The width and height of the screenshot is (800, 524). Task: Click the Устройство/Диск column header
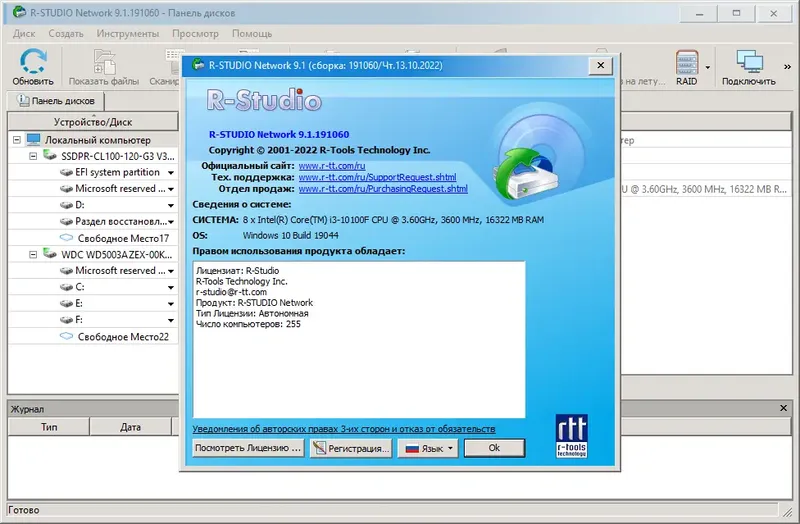(x=93, y=122)
